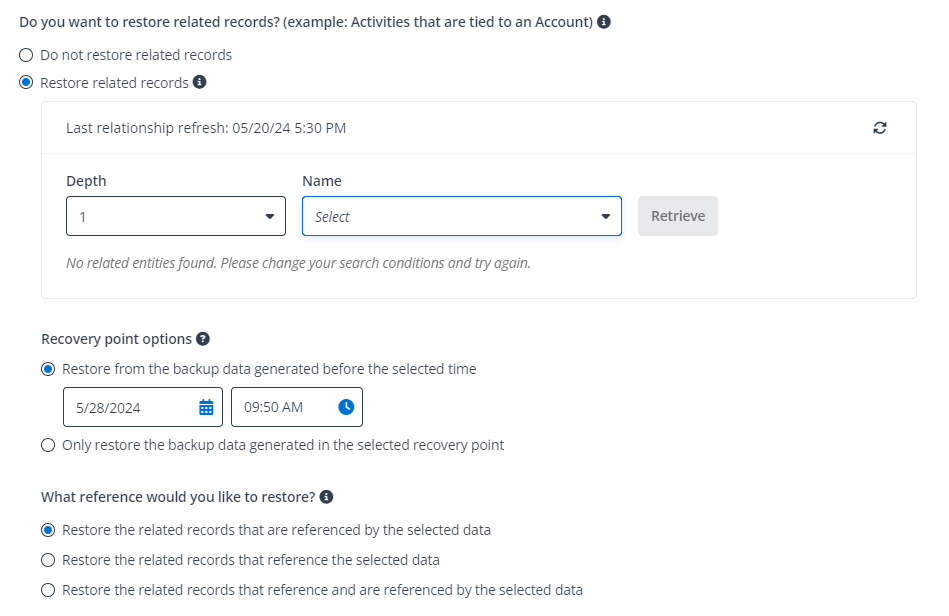The height and width of the screenshot is (616, 949).
Task: Select 'Do not restore related records'
Action: [x=27, y=55]
